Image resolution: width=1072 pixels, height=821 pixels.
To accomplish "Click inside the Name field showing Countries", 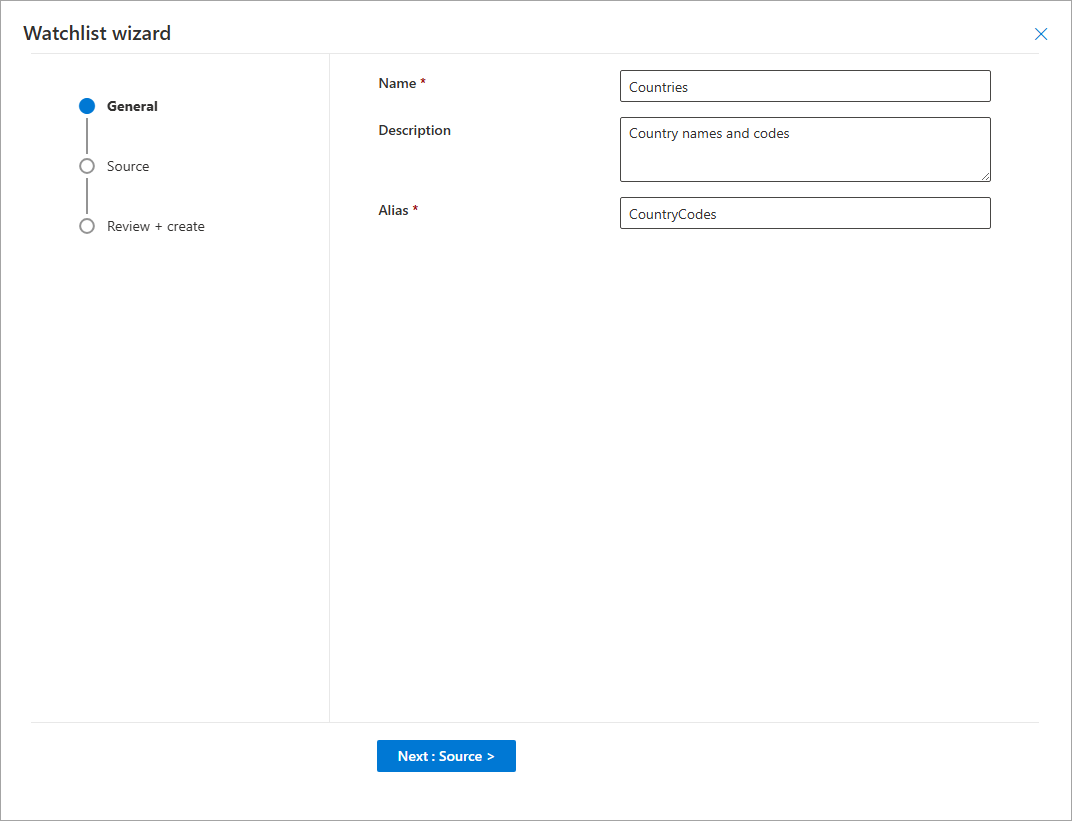I will click(x=805, y=86).
